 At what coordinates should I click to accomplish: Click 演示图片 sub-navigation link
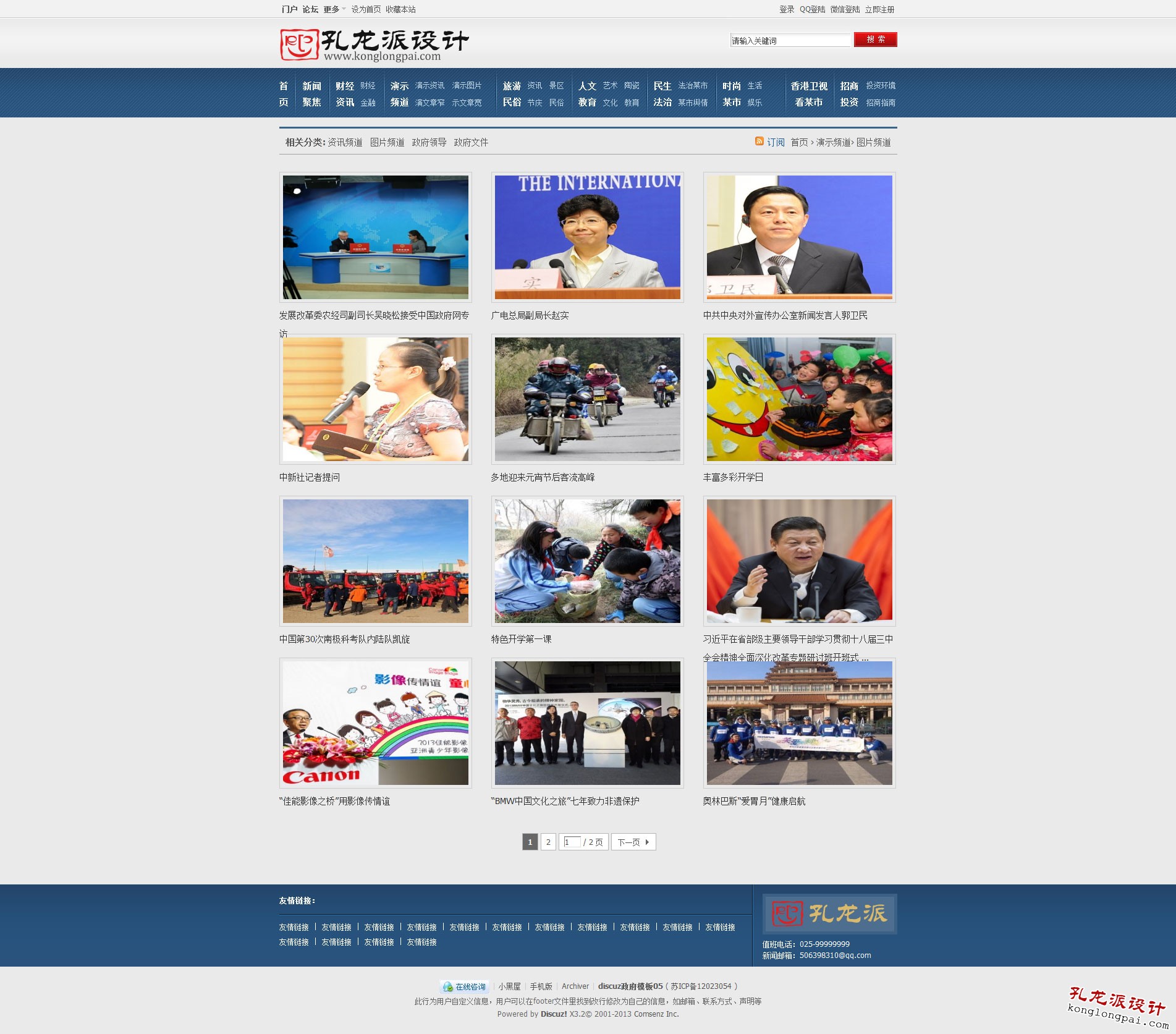[467, 85]
